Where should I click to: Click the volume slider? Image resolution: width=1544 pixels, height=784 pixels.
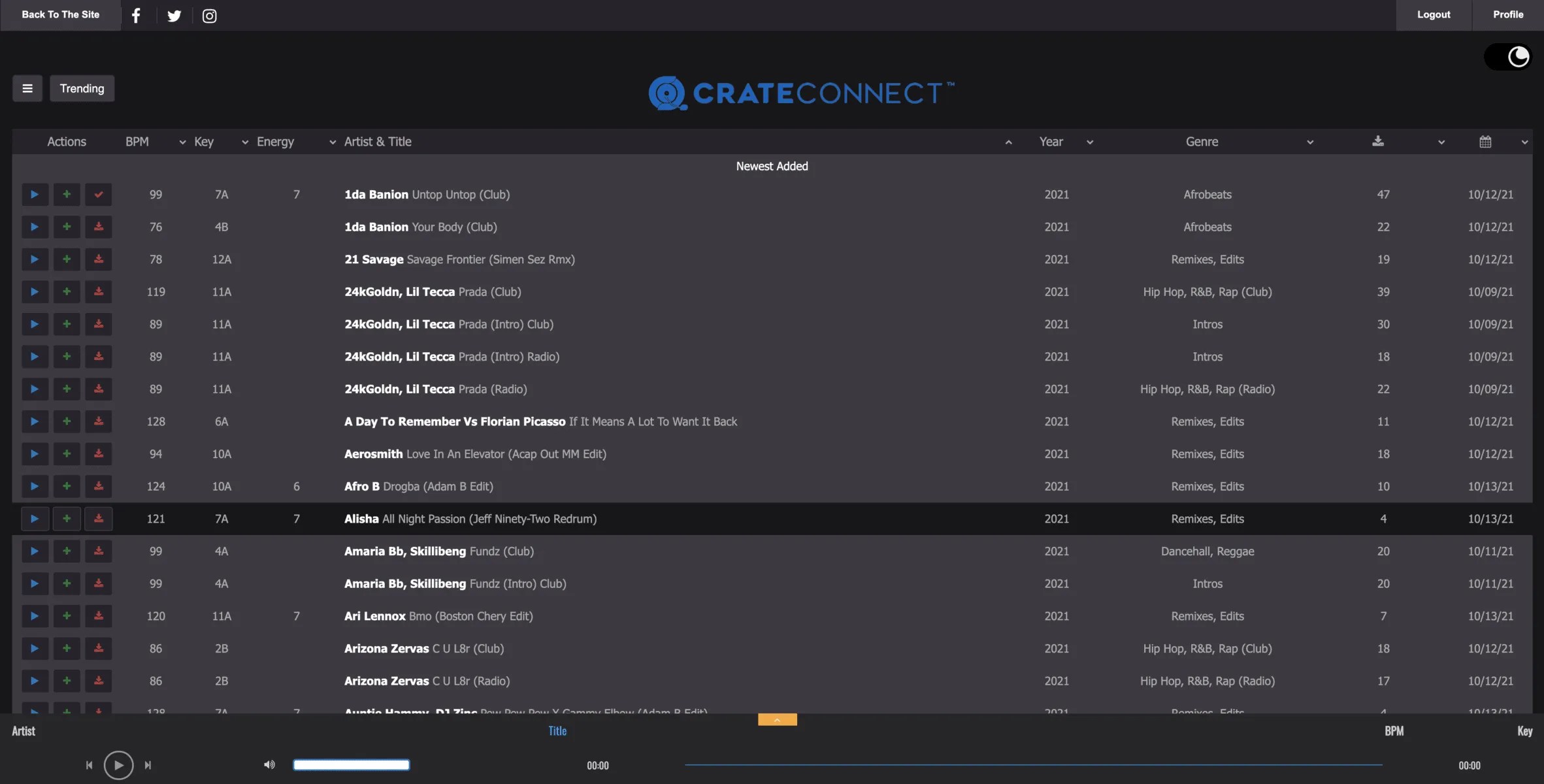tap(351, 764)
